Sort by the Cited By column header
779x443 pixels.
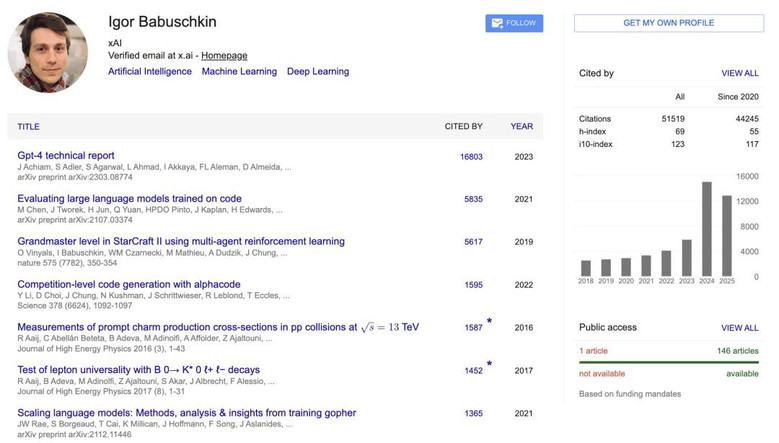(463, 127)
